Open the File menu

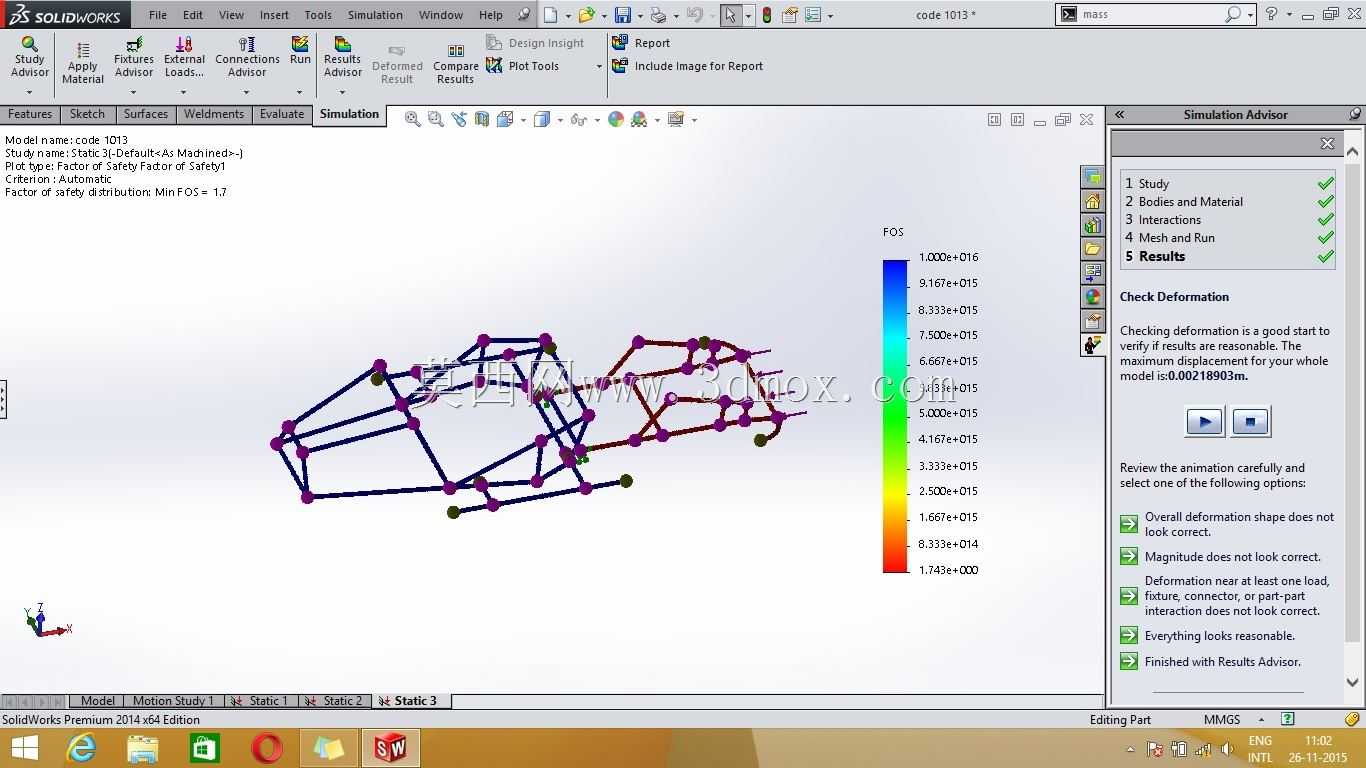click(158, 15)
